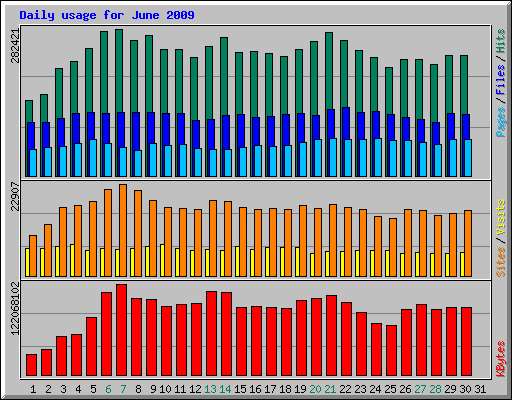Image resolution: width=512 pixels, height=400 pixels.
Task: Click the green weekend day label 20
Action: pyautogui.click(x=315, y=389)
